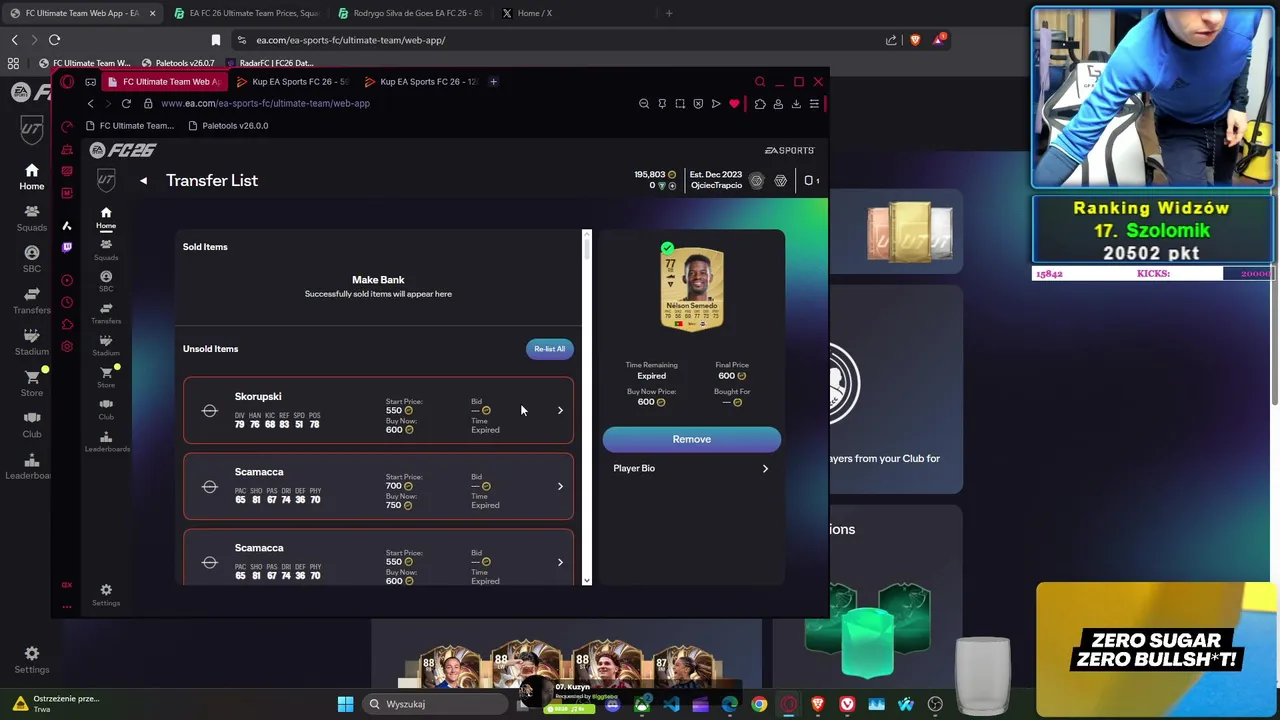This screenshot has width=1280, height=720.
Task: Click Opera snapshot icon in address bar
Action: (x=680, y=104)
